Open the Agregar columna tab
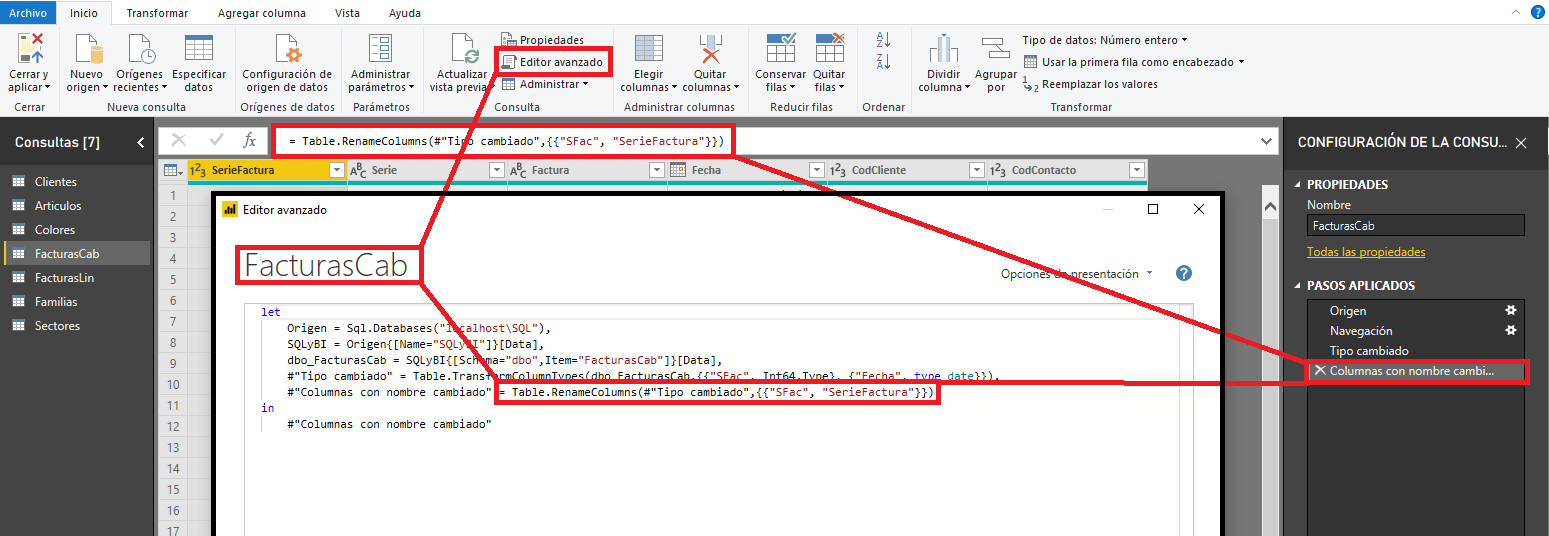Viewport: 1549px width, 536px height. [x=262, y=13]
